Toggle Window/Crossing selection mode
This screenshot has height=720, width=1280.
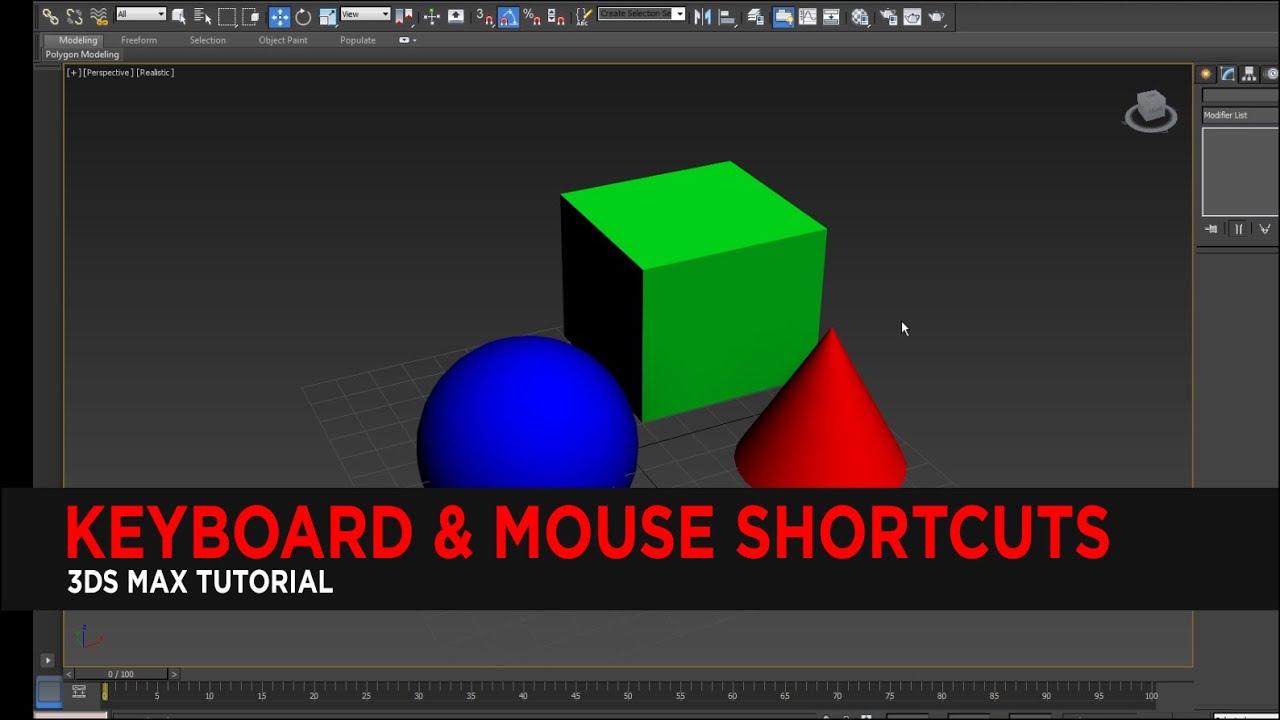(x=251, y=16)
